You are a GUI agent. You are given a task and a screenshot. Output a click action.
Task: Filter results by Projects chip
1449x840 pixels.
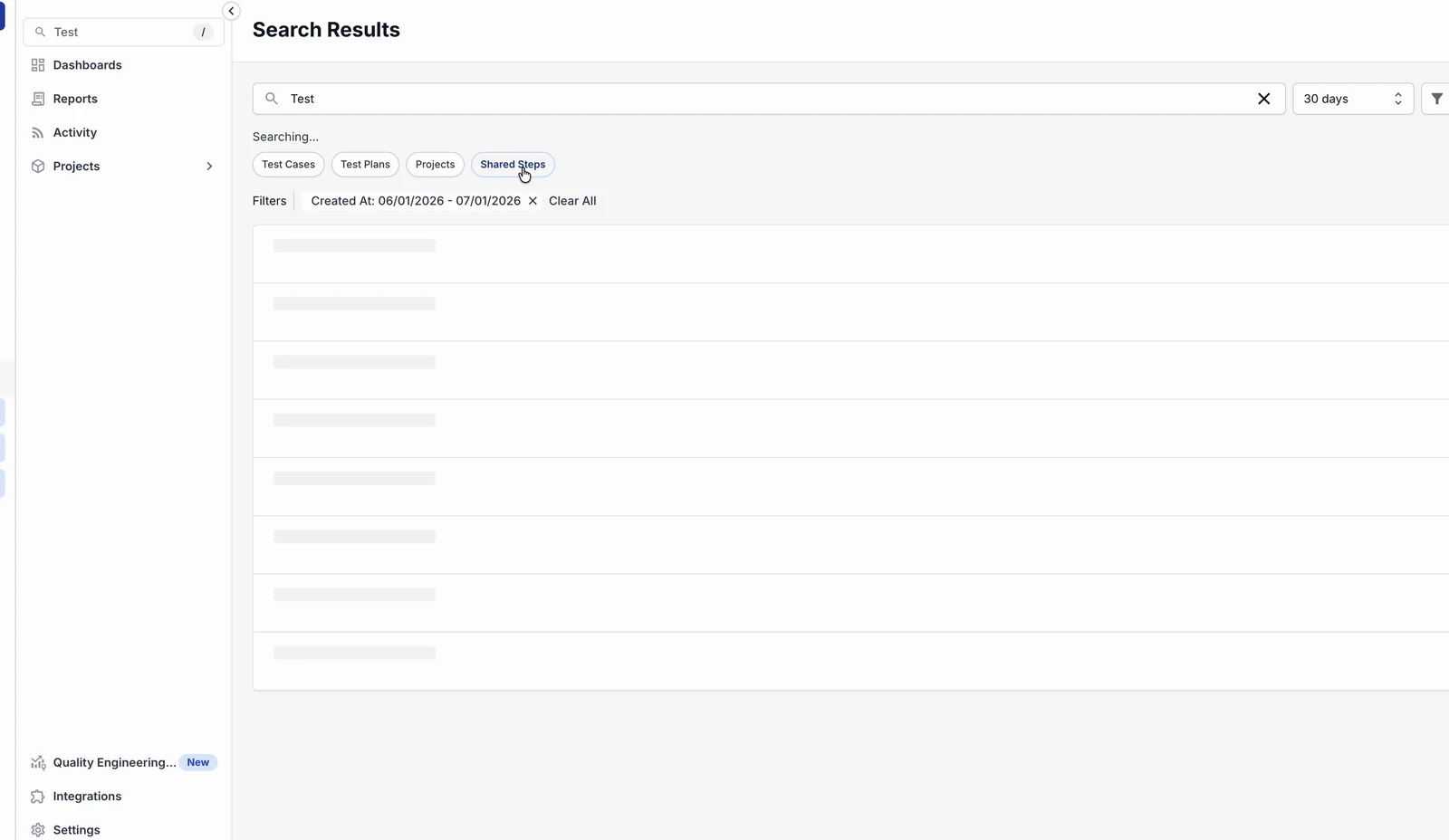(435, 165)
